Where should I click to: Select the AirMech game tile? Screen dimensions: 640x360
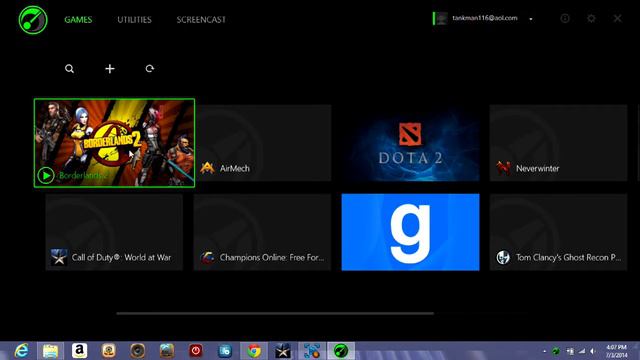tap(262, 143)
